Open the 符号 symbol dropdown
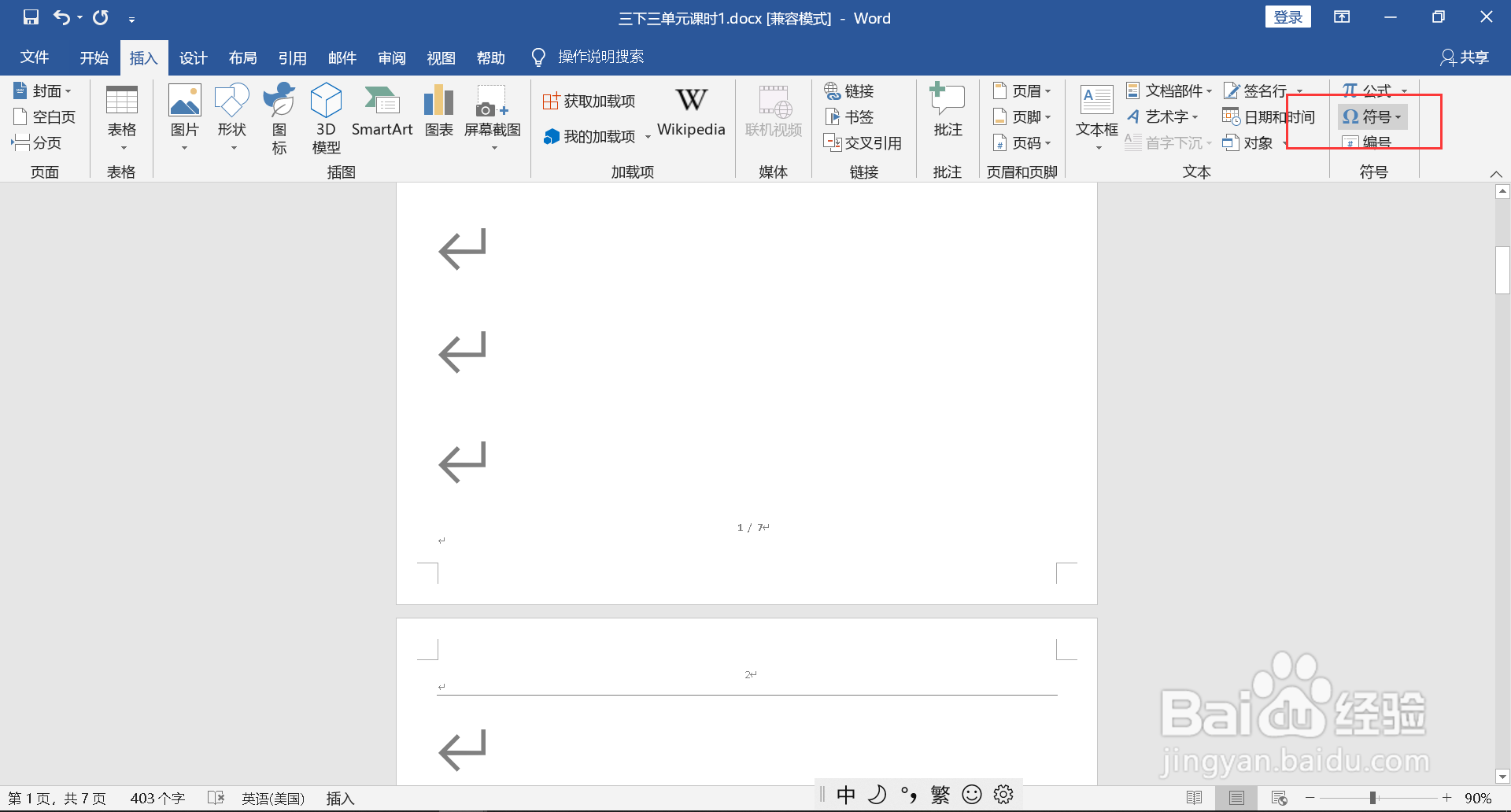Image resolution: width=1511 pixels, height=812 pixels. point(1372,116)
